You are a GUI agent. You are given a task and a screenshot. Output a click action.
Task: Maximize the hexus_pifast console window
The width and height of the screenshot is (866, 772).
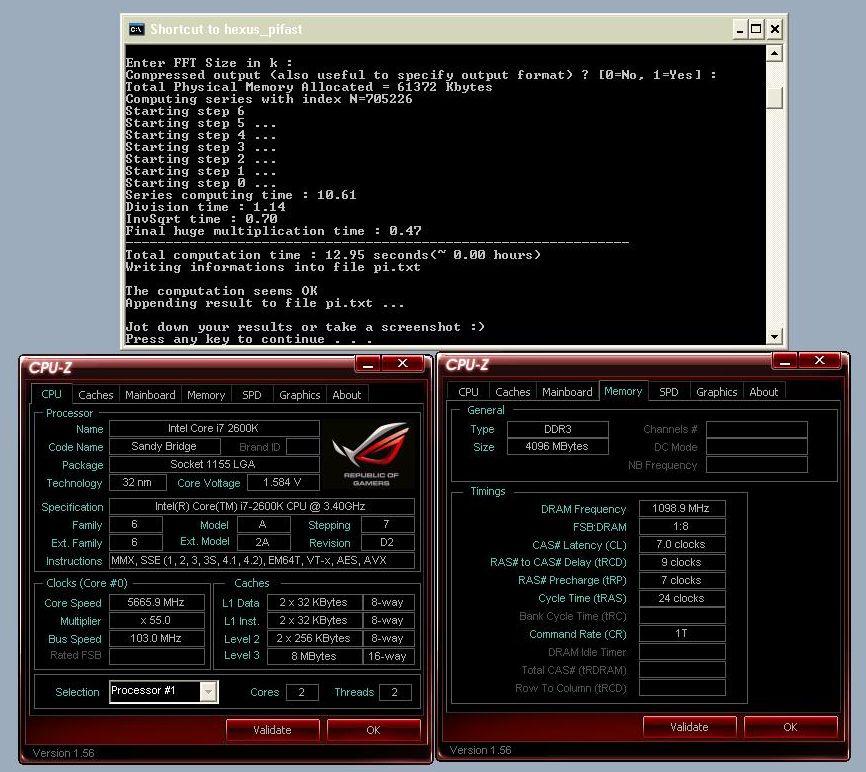[x=756, y=29]
